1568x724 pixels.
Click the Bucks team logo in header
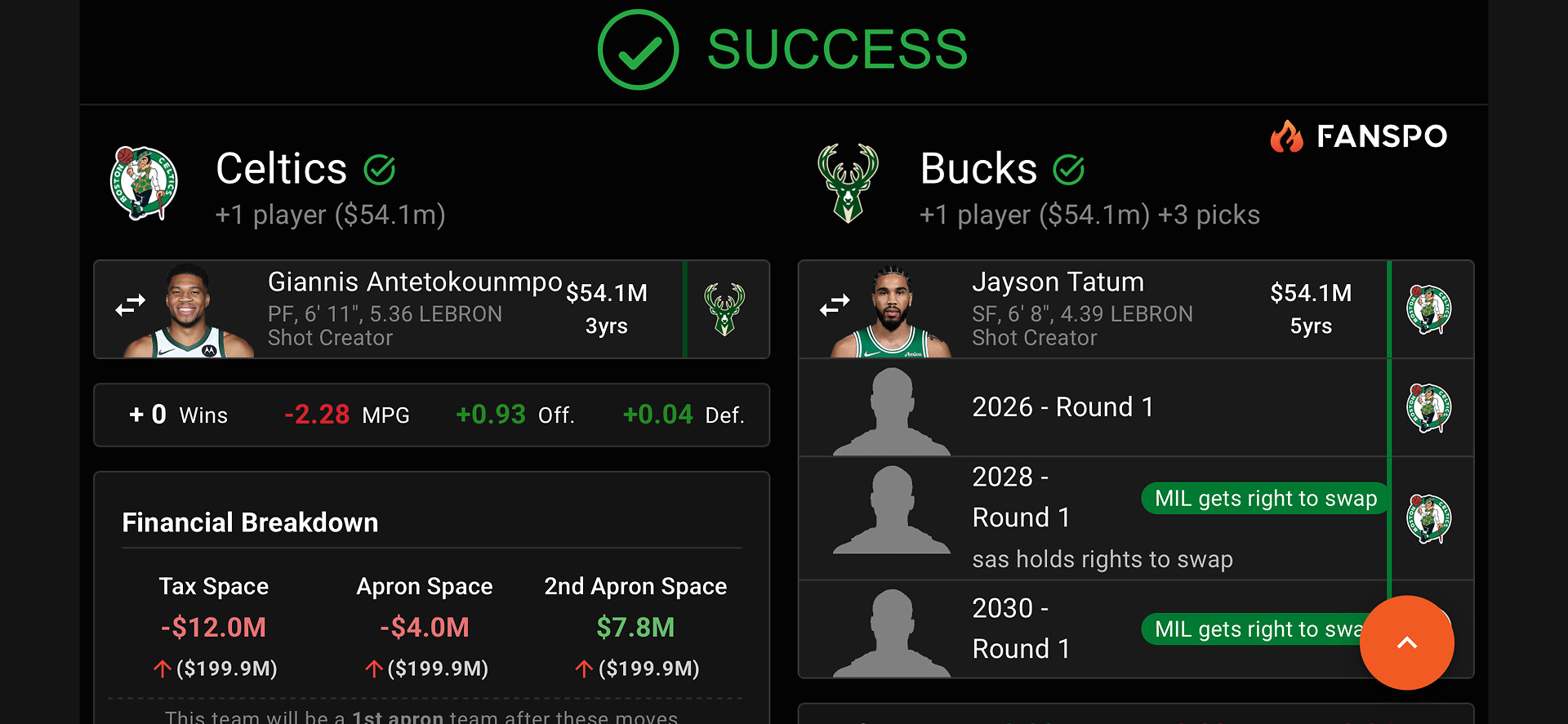[x=848, y=183]
